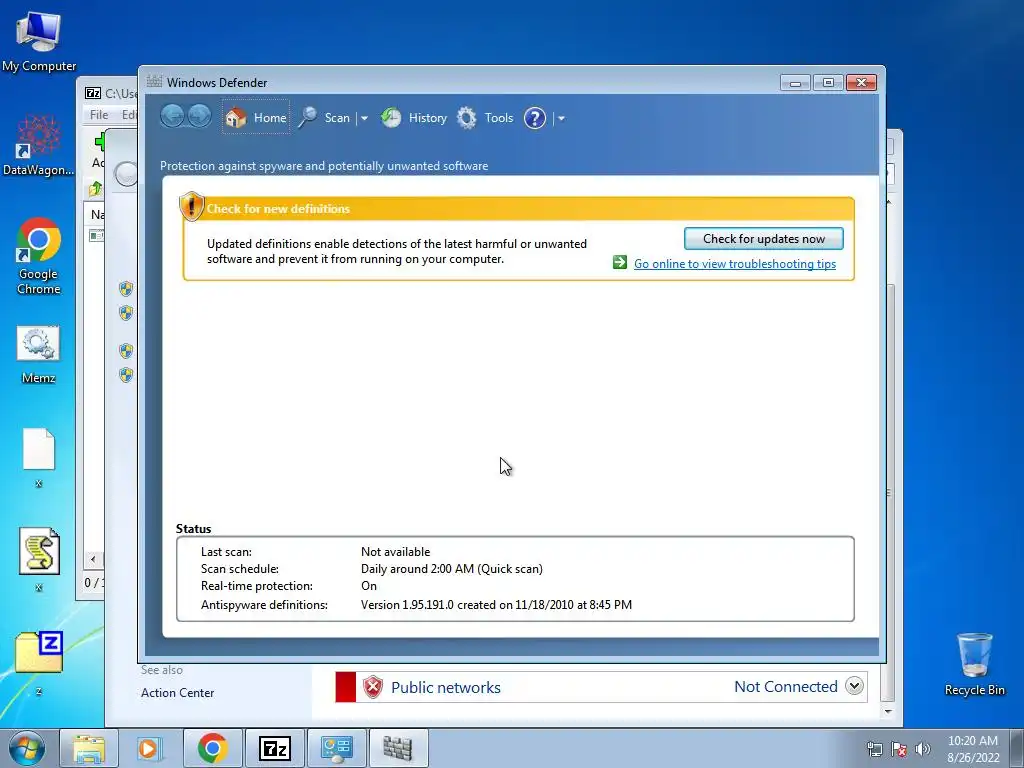Click the Daily around 2:00 AM schedule text

click(x=452, y=569)
